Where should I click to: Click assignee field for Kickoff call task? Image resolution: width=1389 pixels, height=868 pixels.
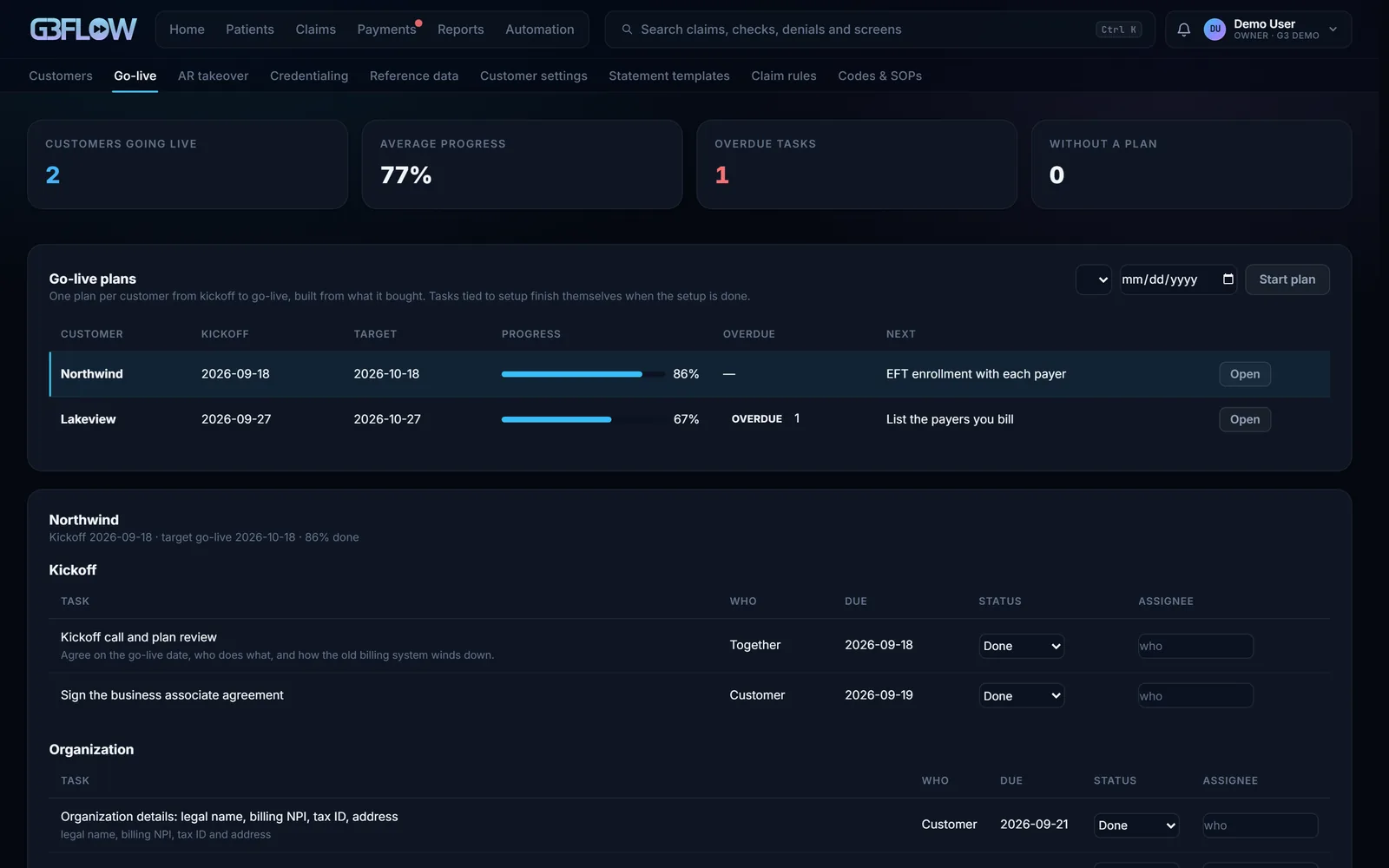pyautogui.click(x=1195, y=646)
